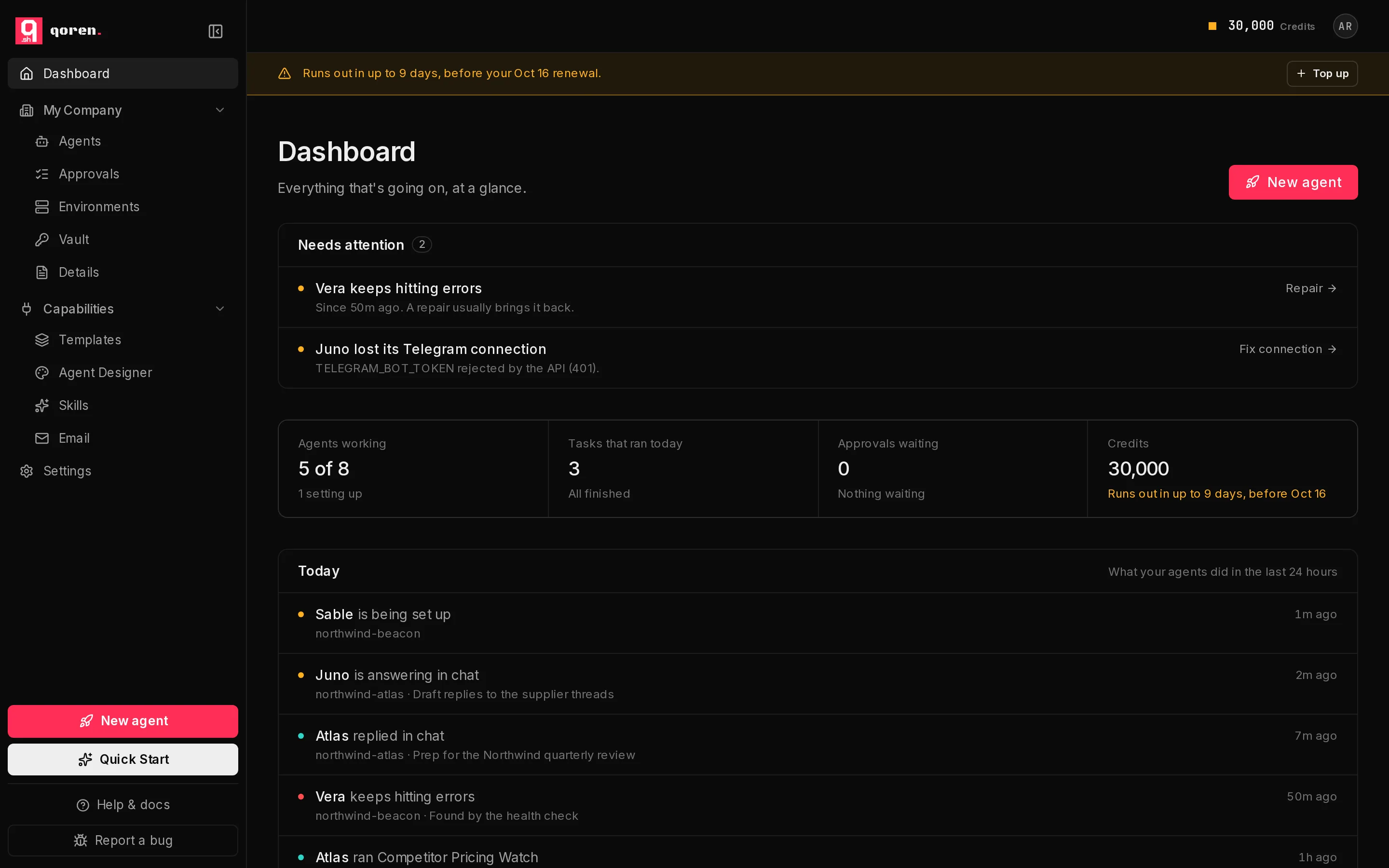Click the 30,000 Credits balance in header
Viewport: 1389px width, 868px height.
[1262, 26]
